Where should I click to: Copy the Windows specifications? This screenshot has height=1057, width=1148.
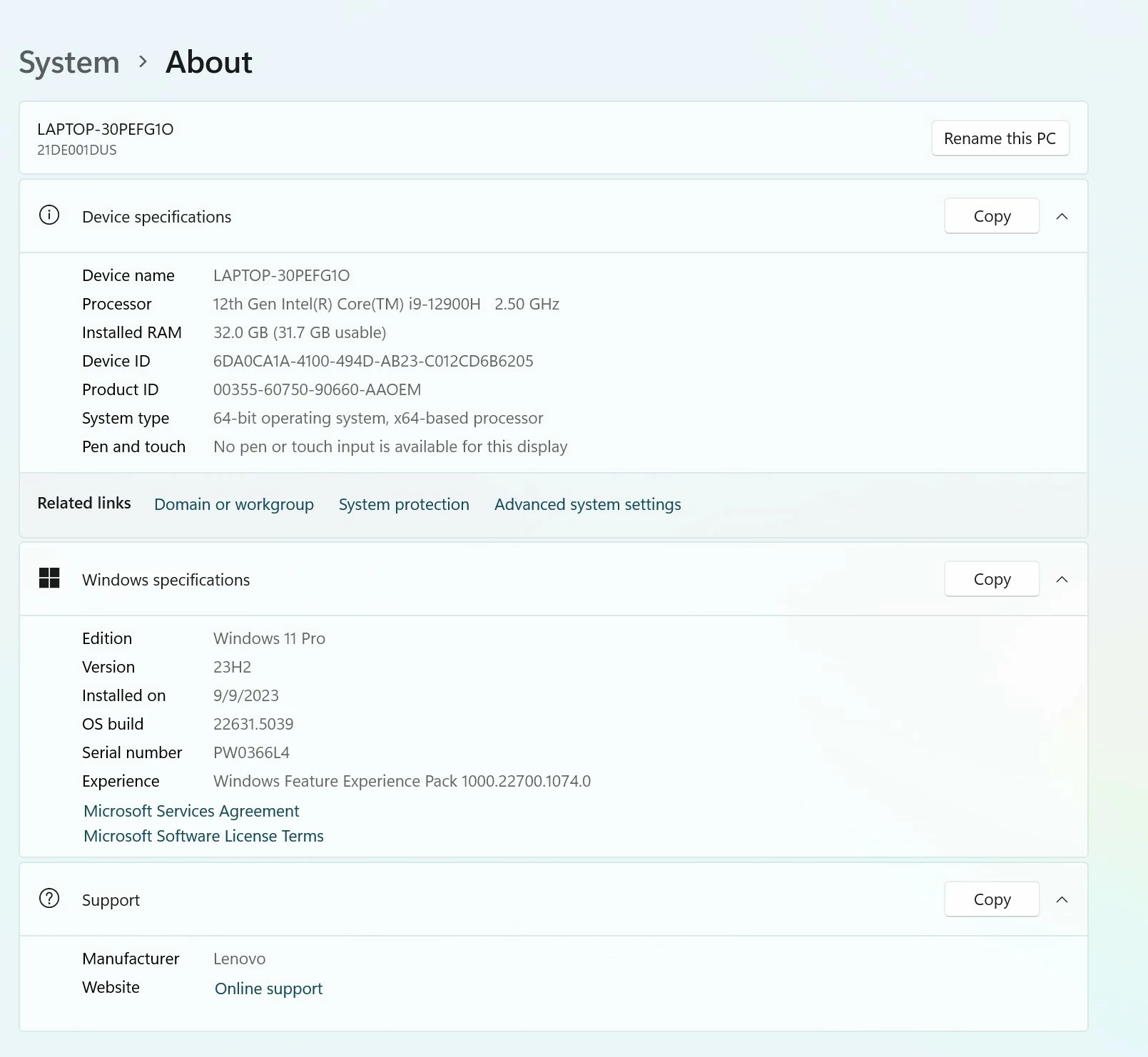[992, 579]
